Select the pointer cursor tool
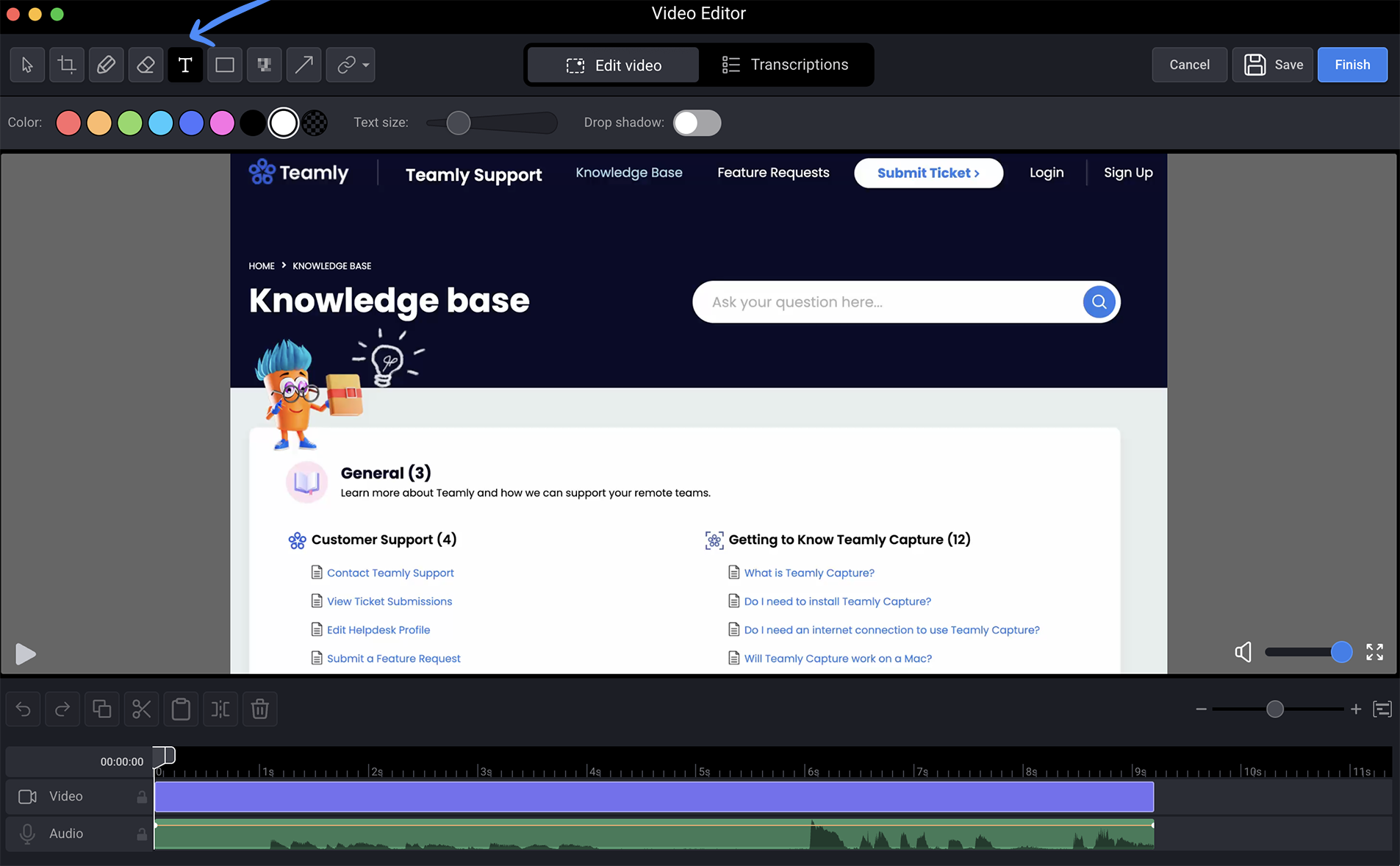Screen dimensions: 1400x866 pos(27,65)
